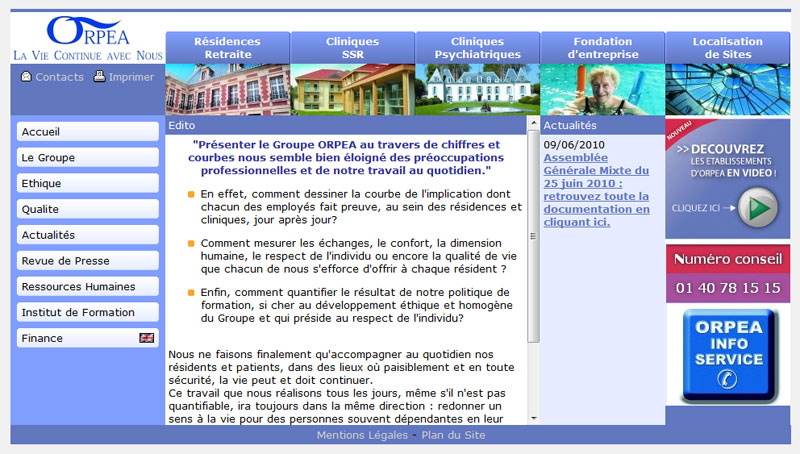Click the news date 09/06/2010
Screen dimensions: 800x454
(x=574, y=145)
